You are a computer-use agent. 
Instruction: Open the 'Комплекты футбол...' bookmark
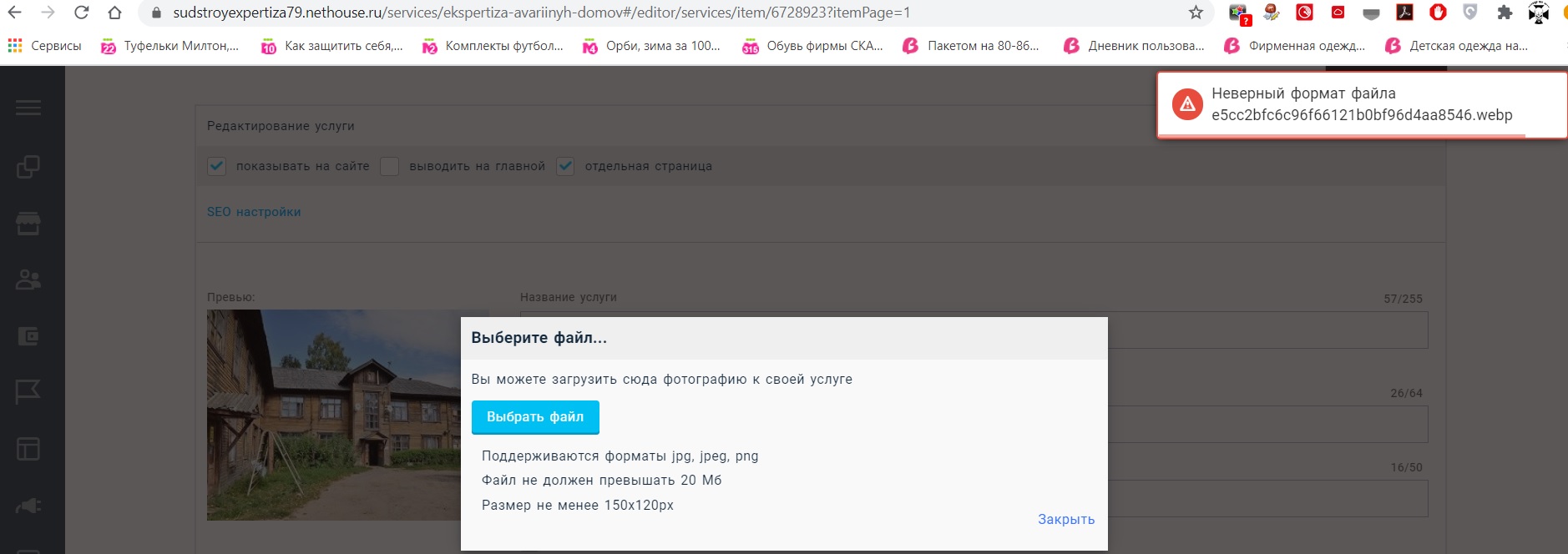pos(493,46)
